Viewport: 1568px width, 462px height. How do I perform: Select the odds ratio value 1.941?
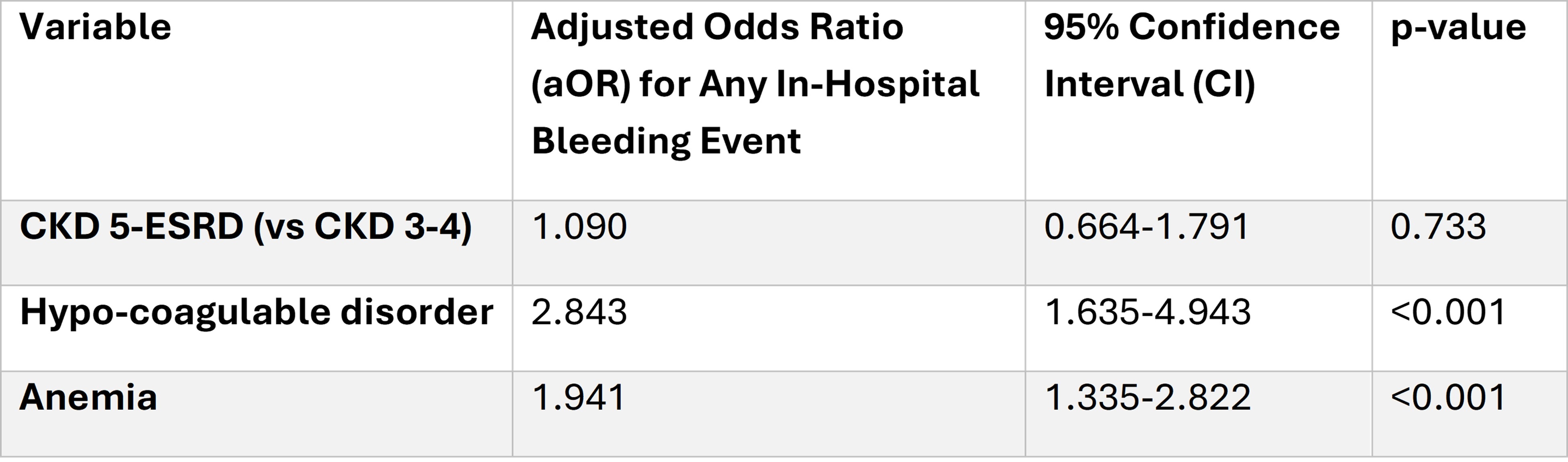coord(578,398)
